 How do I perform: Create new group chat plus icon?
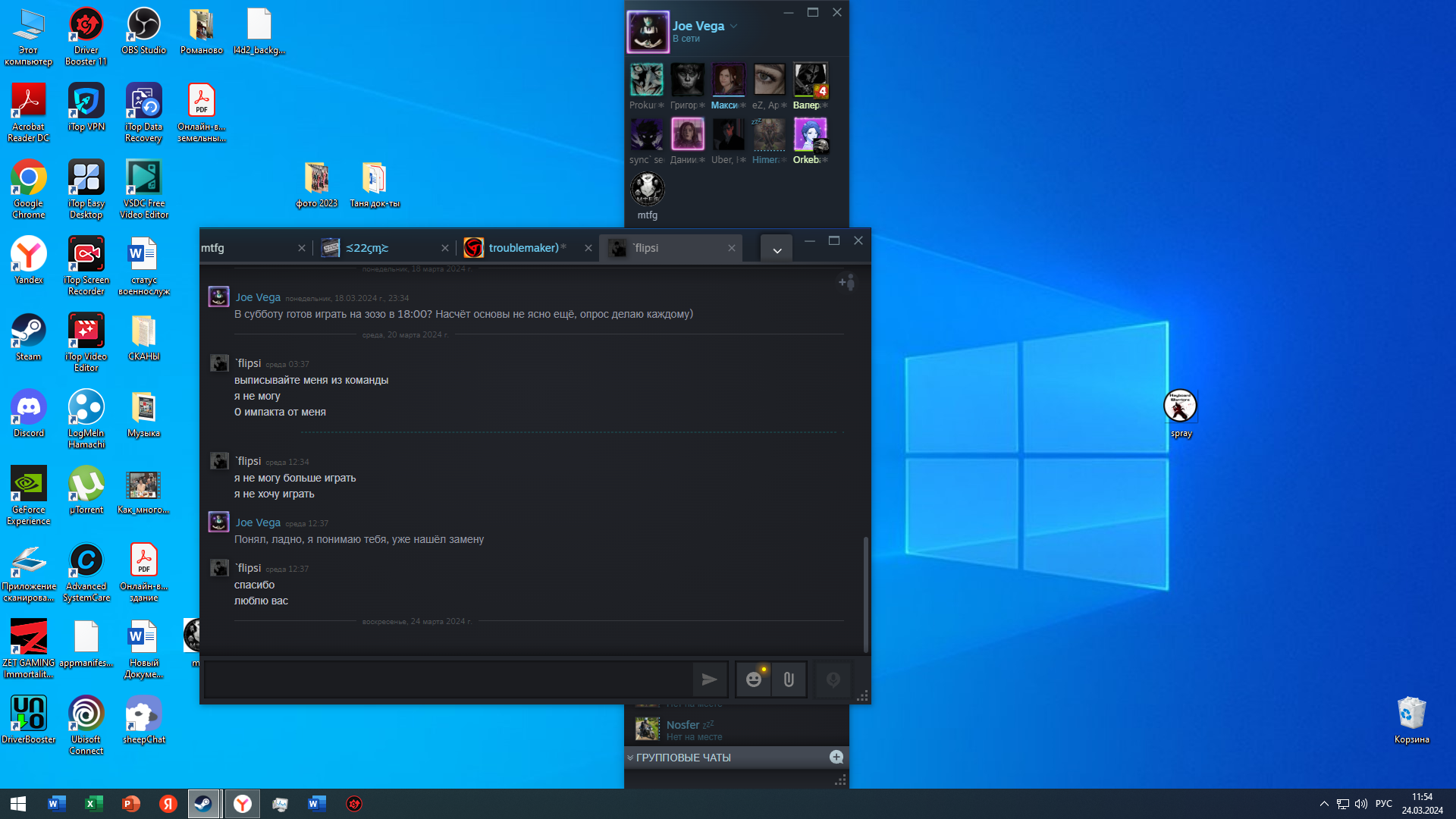[836, 757]
